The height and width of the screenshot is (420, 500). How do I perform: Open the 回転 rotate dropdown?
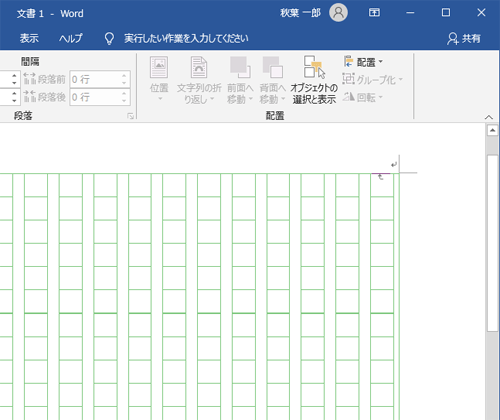point(363,97)
